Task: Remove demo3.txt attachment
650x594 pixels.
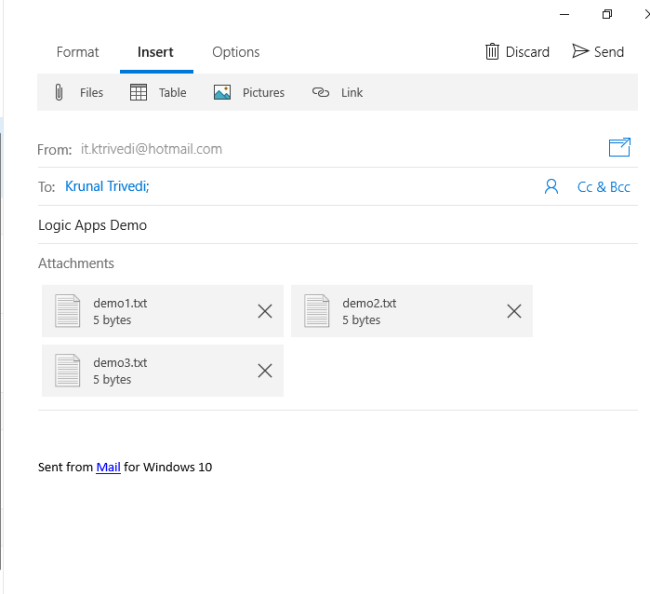Action: pos(265,371)
